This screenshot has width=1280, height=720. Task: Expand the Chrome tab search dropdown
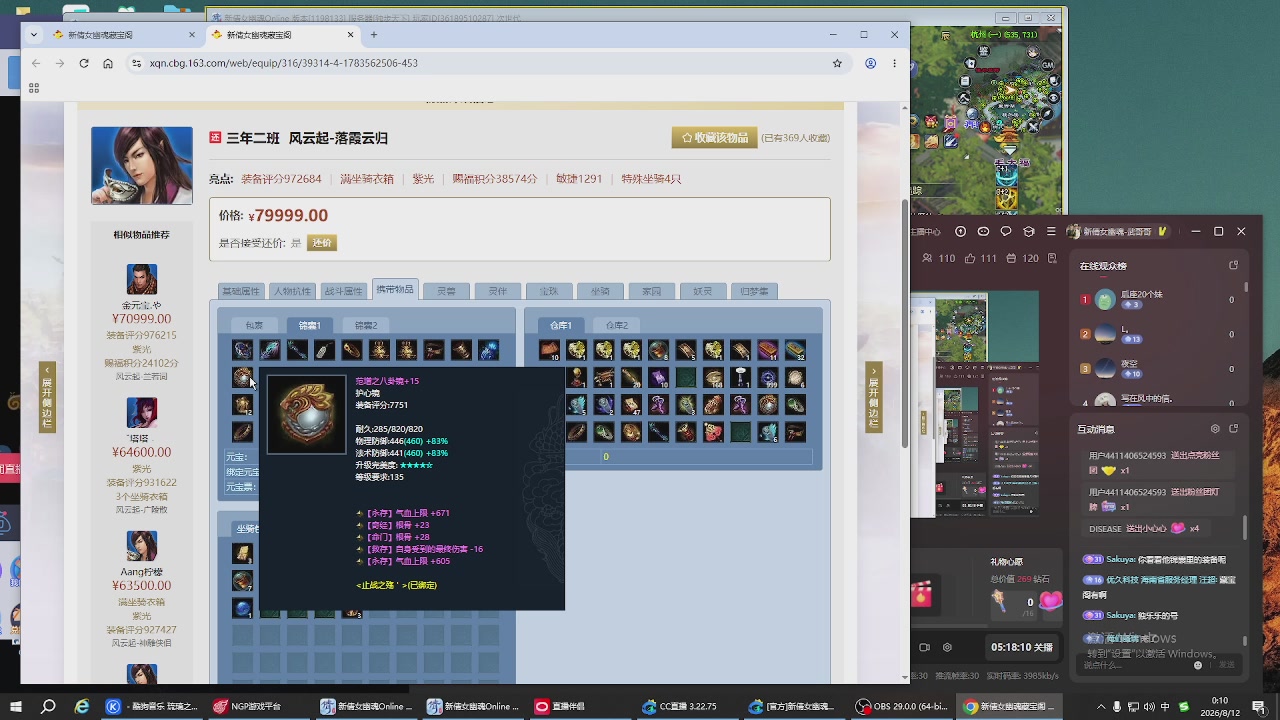pyautogui.click(x=35, y=35)
